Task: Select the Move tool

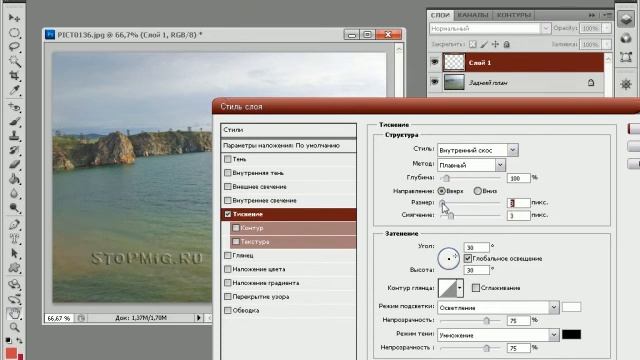Action: click(x=14, y=18)
